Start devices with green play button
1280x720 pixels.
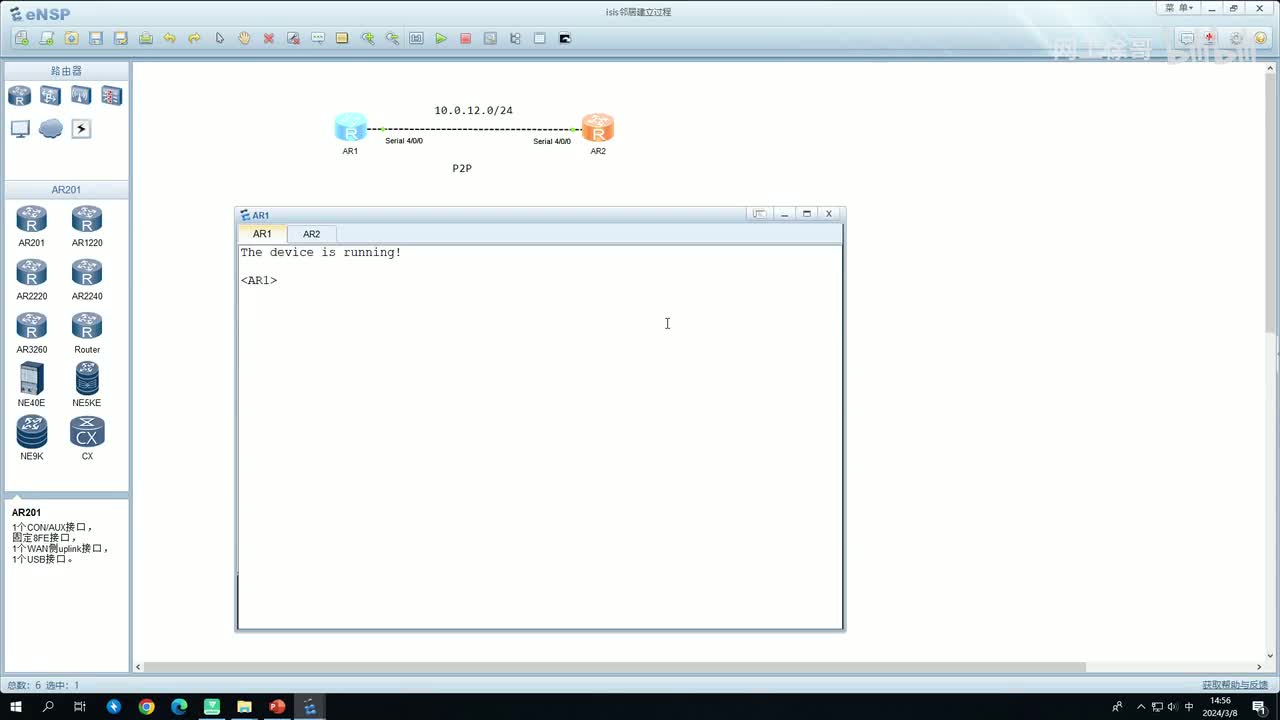coord(441,38)
